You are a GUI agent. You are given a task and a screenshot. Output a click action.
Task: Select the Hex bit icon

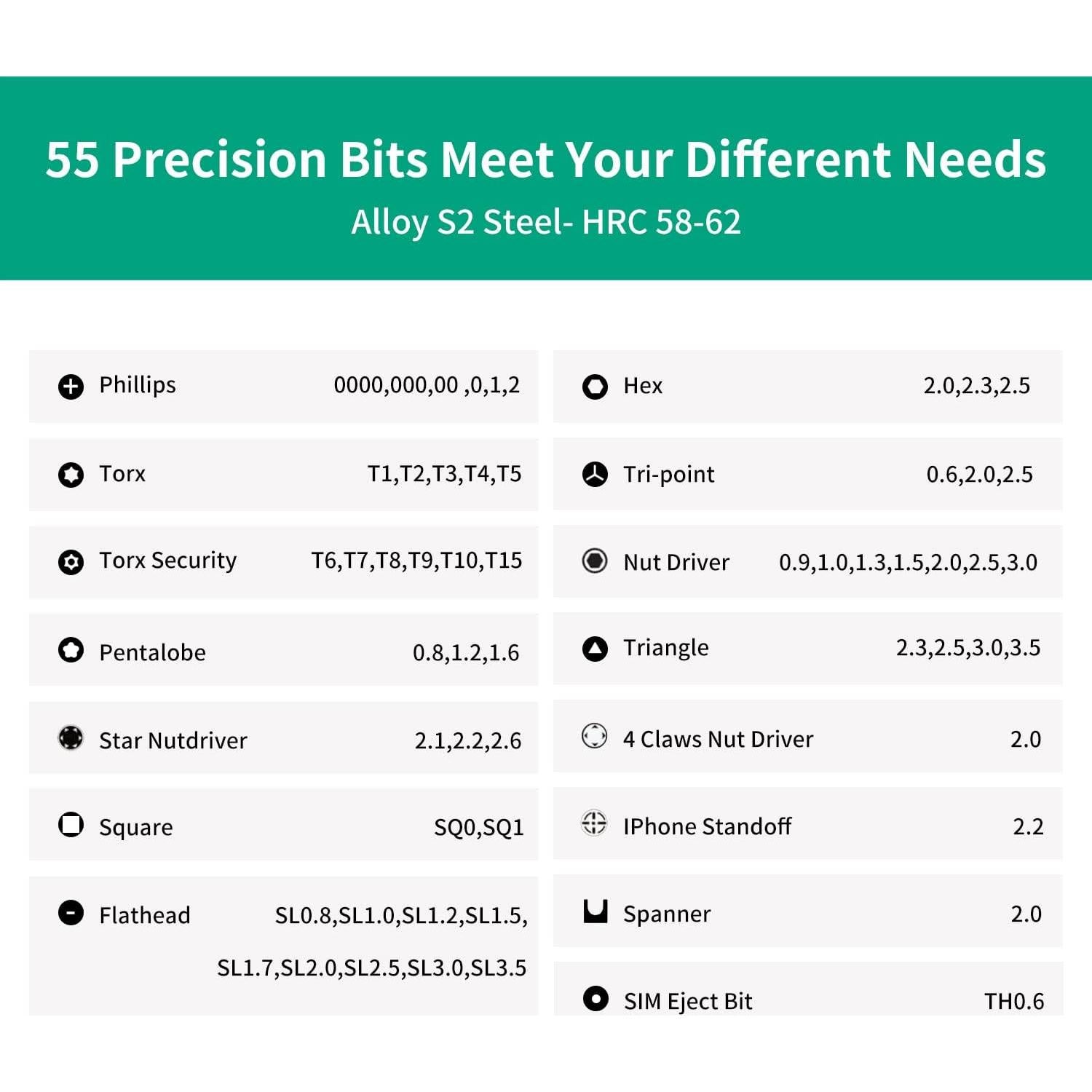(595, 387)
